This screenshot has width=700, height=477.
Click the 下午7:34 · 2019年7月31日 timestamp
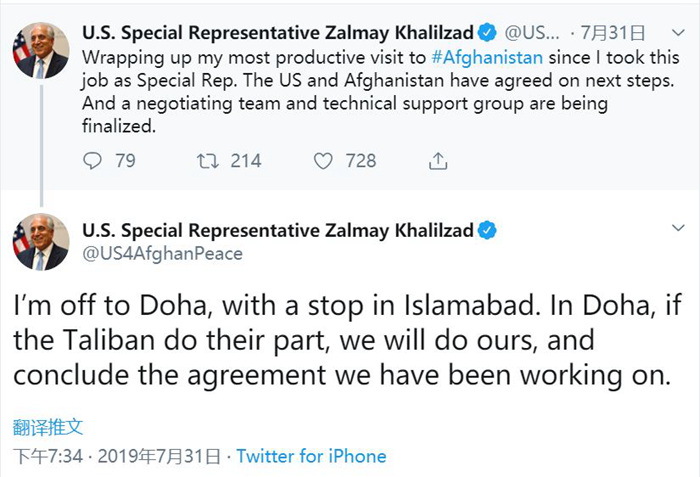point(116,455)
